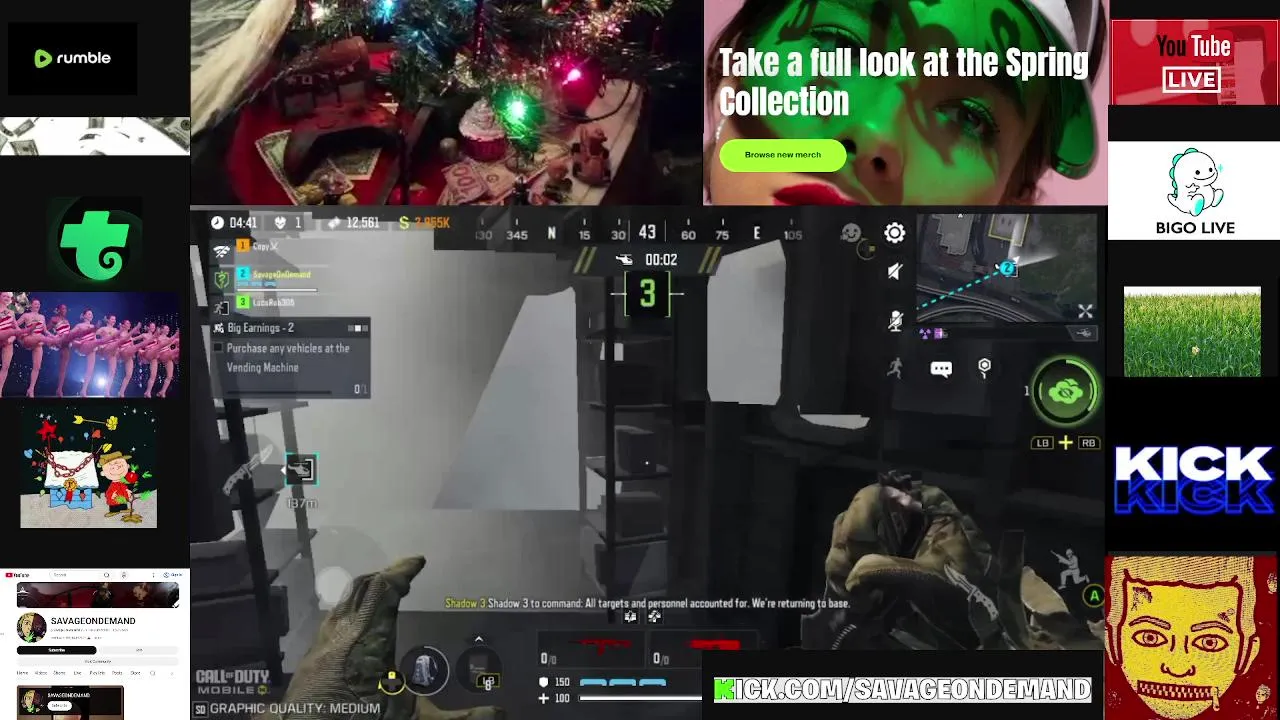Tap the network signal wifi icon
The width and height of the screenshot is (1280, 720).
(x=221, y=250)
